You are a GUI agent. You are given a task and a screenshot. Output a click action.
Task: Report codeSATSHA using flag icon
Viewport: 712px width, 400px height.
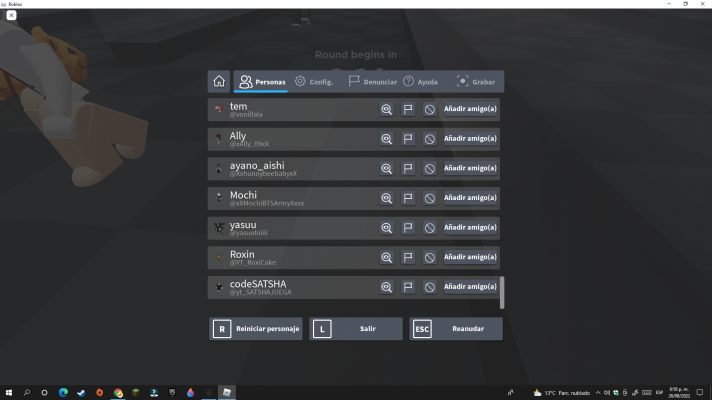pyautogui.click(x=408, y=287)
